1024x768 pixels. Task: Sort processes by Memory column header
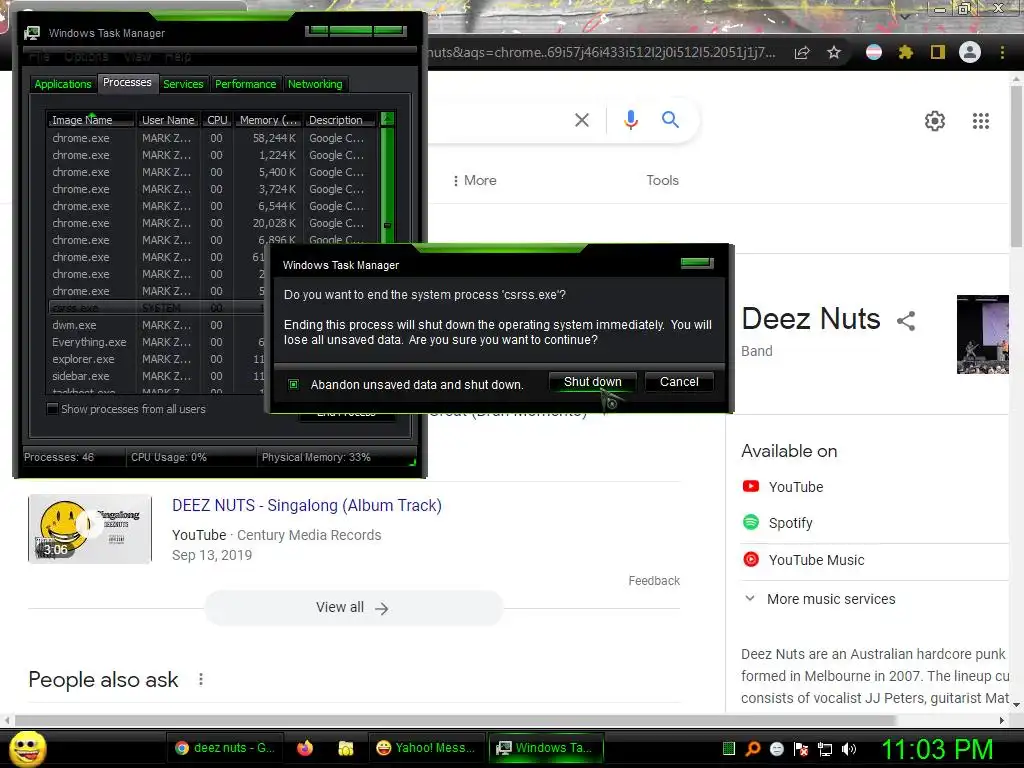[x=268, y=120]
